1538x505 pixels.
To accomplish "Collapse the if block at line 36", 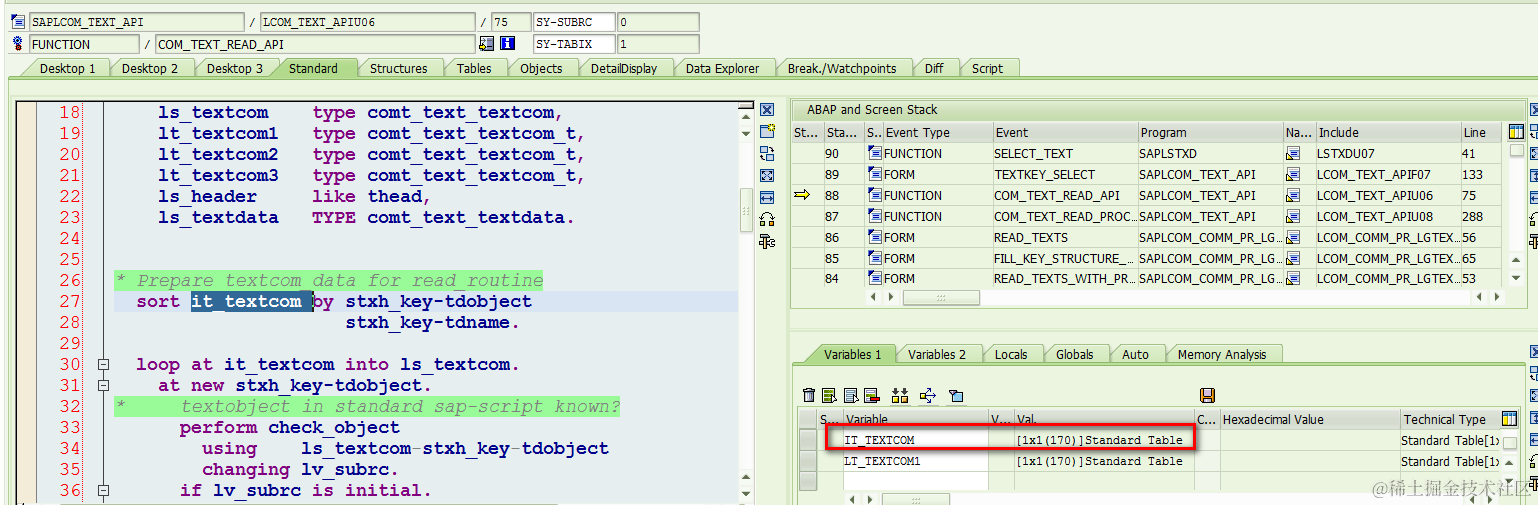I will tap(102, 491).
